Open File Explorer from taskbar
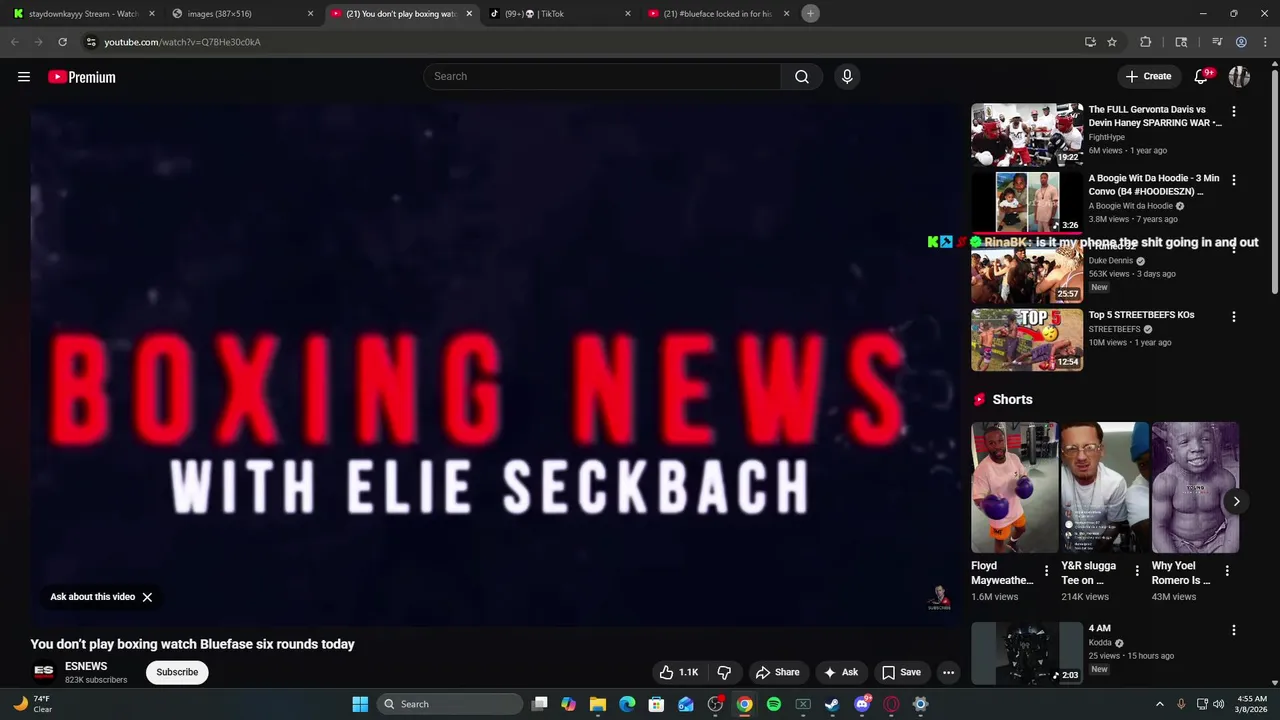 pos(598,704)
